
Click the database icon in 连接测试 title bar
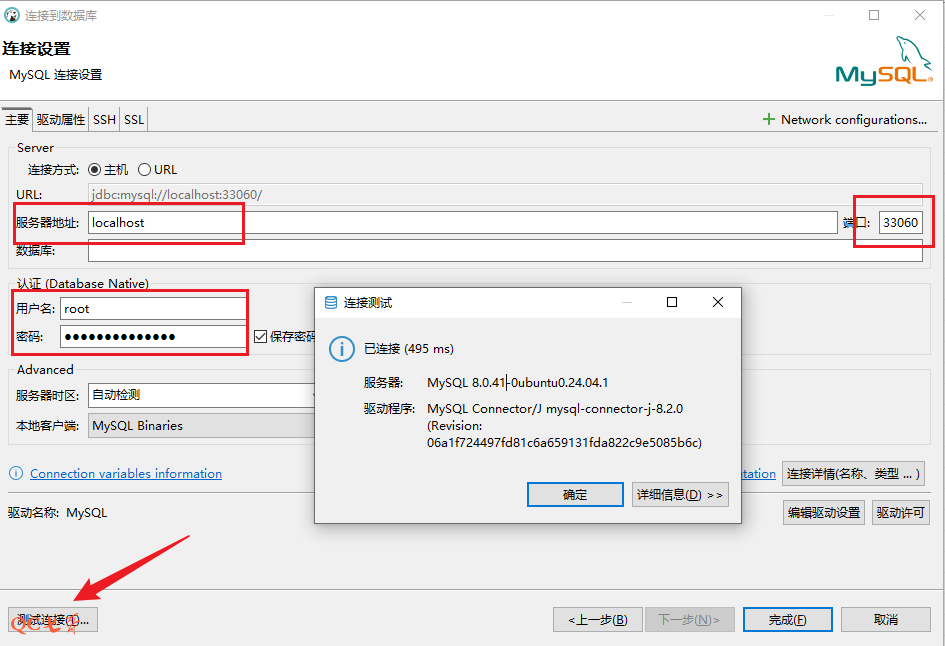(331, 302)
